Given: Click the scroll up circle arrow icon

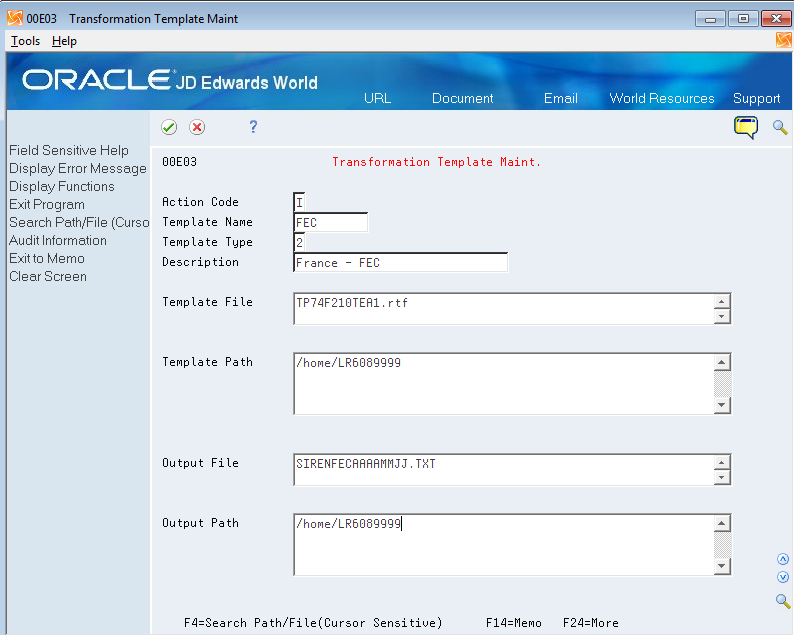Looking at the screenshot, I should click(x=783, y=559).
